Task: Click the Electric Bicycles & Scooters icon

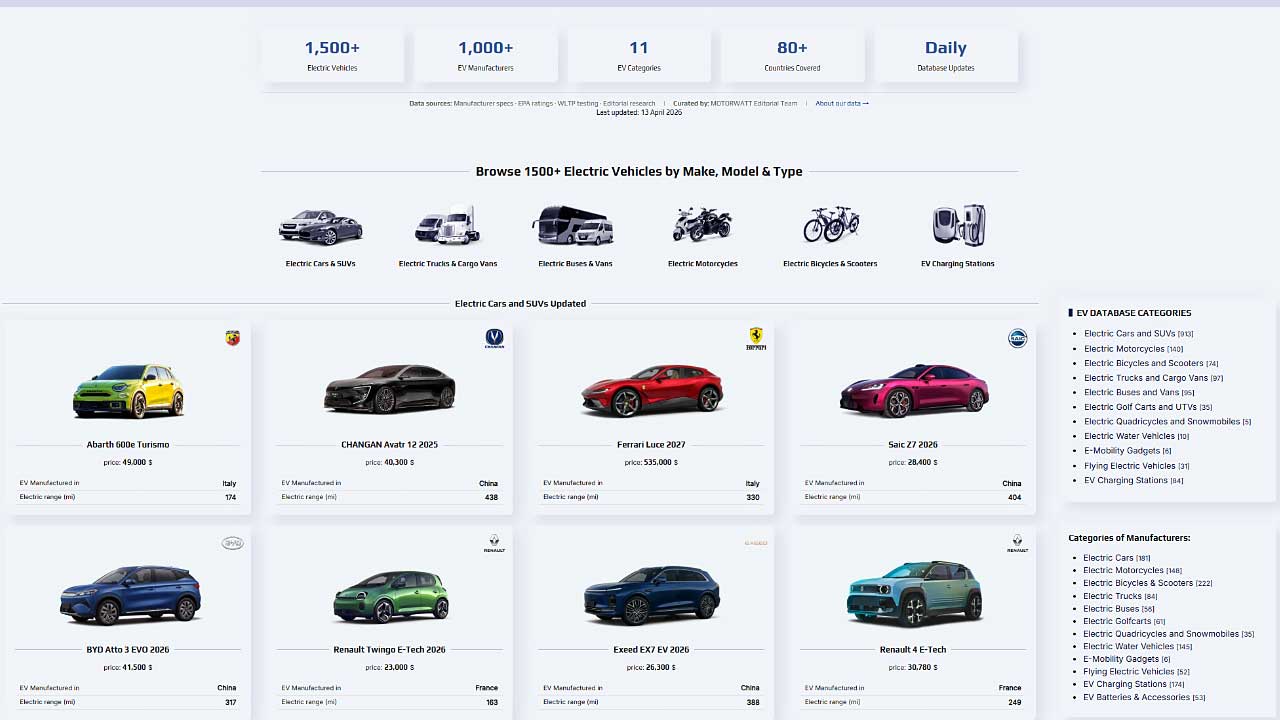Action: [x=830, y=225]
